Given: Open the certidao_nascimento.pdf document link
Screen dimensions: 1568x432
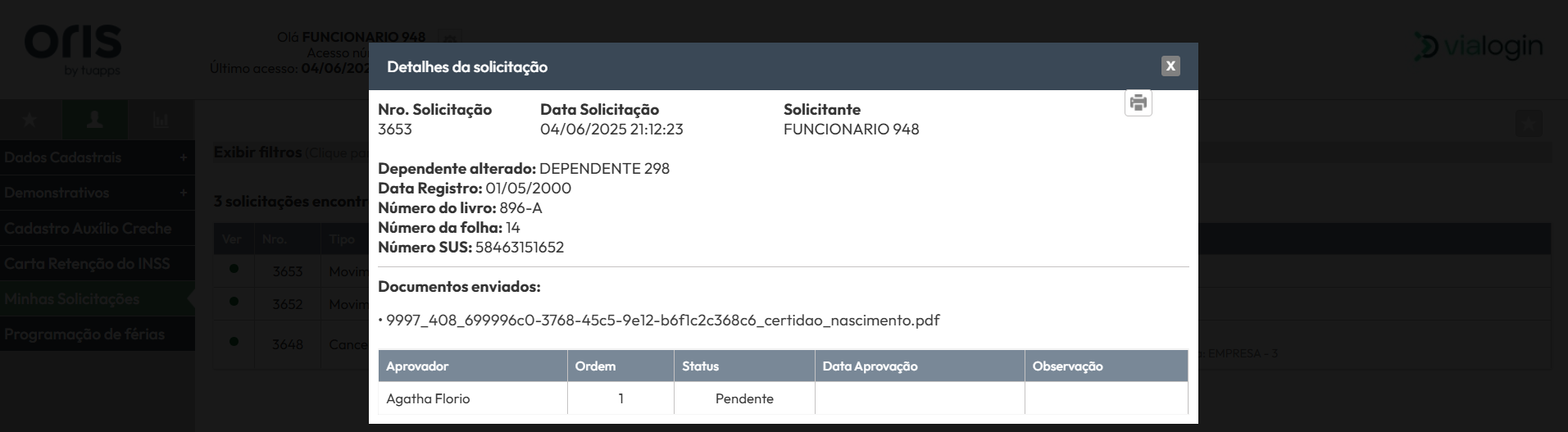Looking at the screenshot, I should 662,321.
